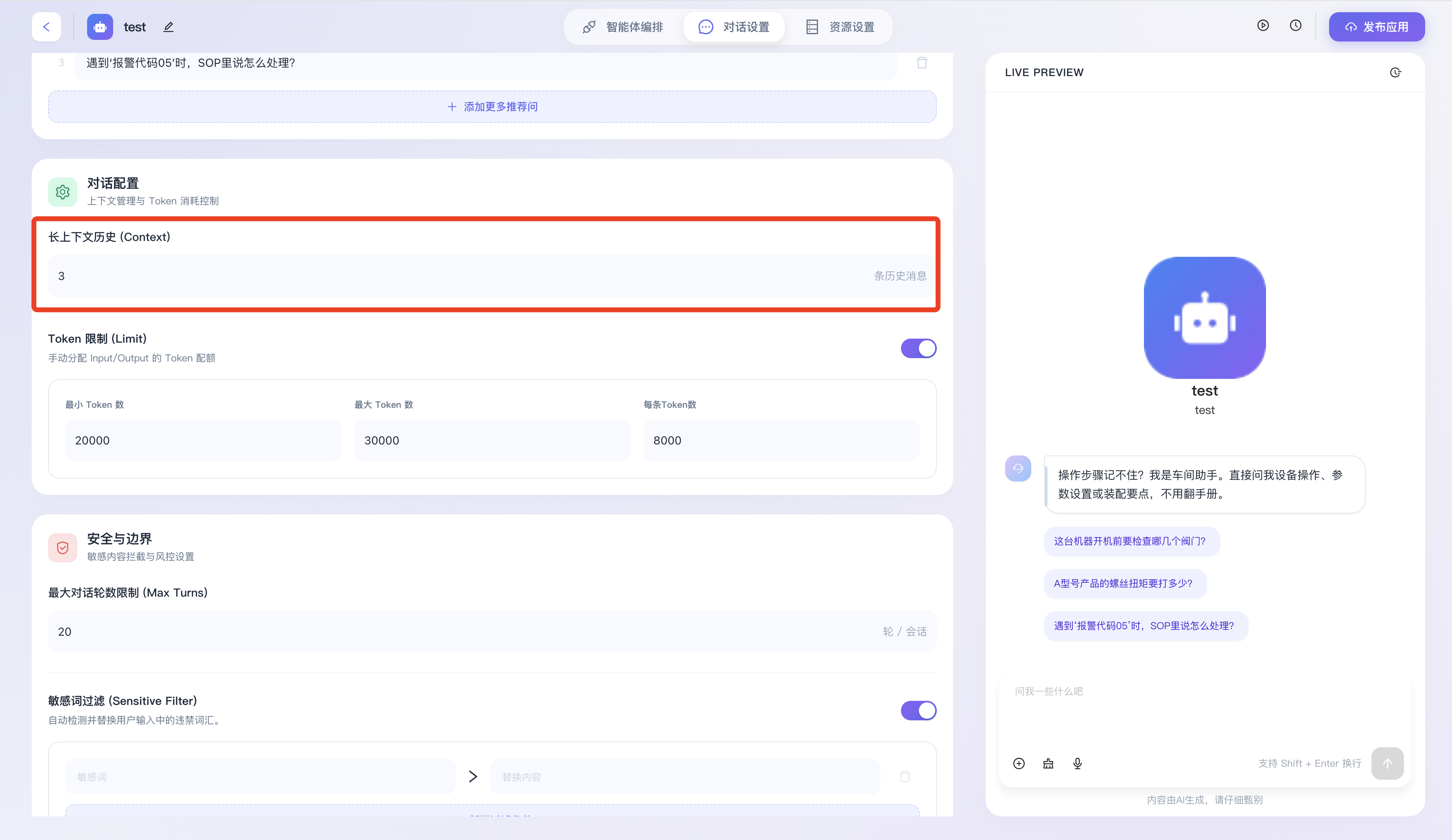This screenshot has width=1452, height=840.
Task: Click the back arrow button
Action: tap(46, 27)
